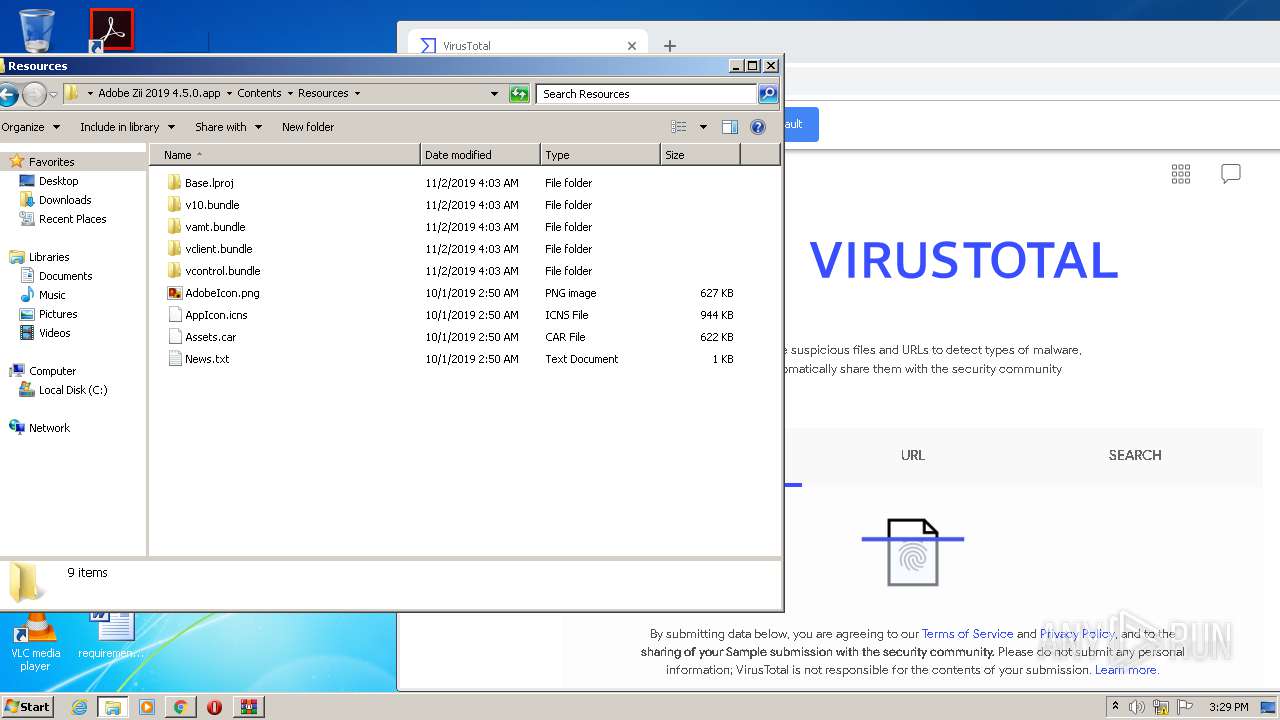Open the Pictures library
Viewport: 1280px width, 720px height.
pos(58,314)
